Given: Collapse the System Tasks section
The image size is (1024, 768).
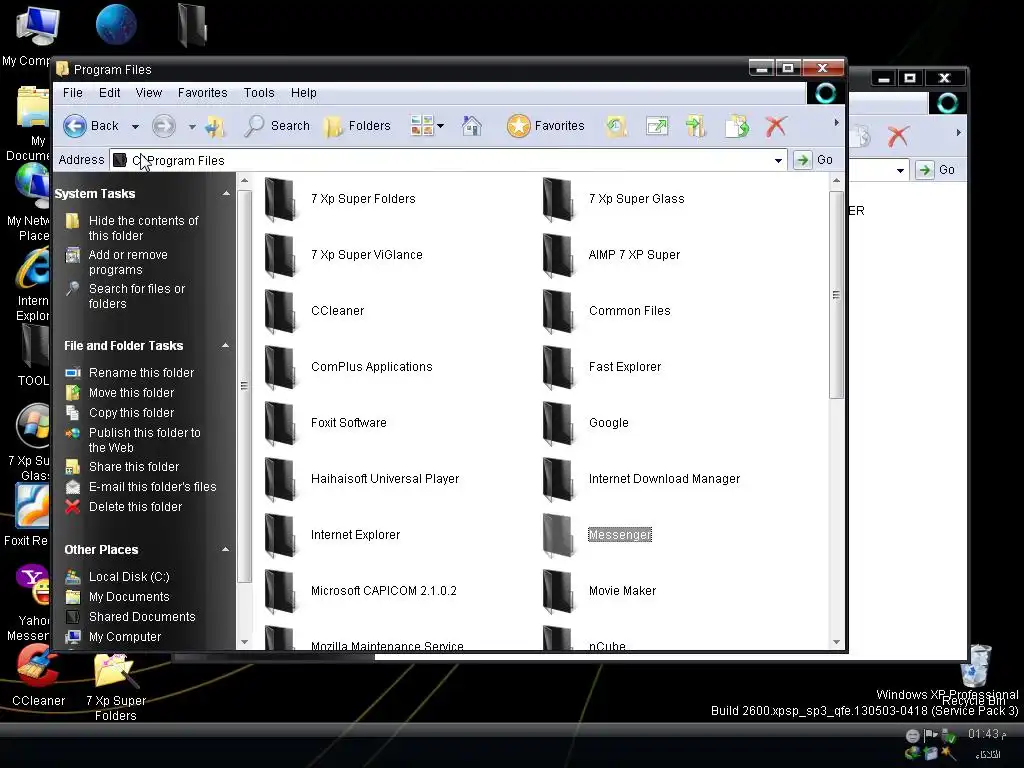Looking at the screenshot, I should 226,193.
